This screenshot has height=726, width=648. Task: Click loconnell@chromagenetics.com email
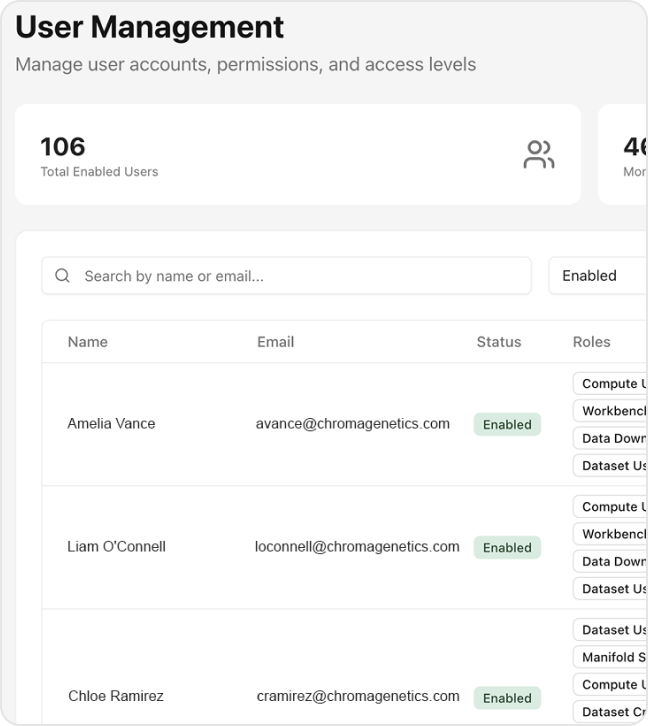357,547
